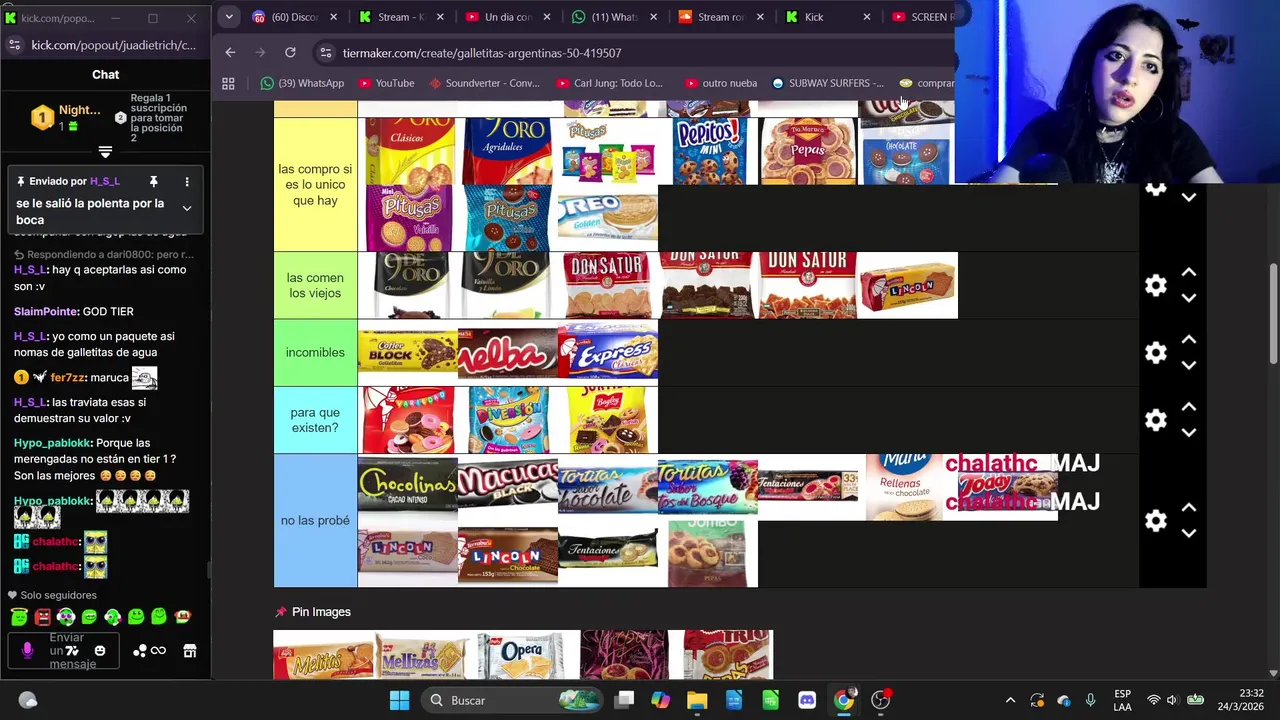The image size is (1280, 720).
Task: Pick the Express Clásicas cracker image
Action: click(x=608, y=353)
